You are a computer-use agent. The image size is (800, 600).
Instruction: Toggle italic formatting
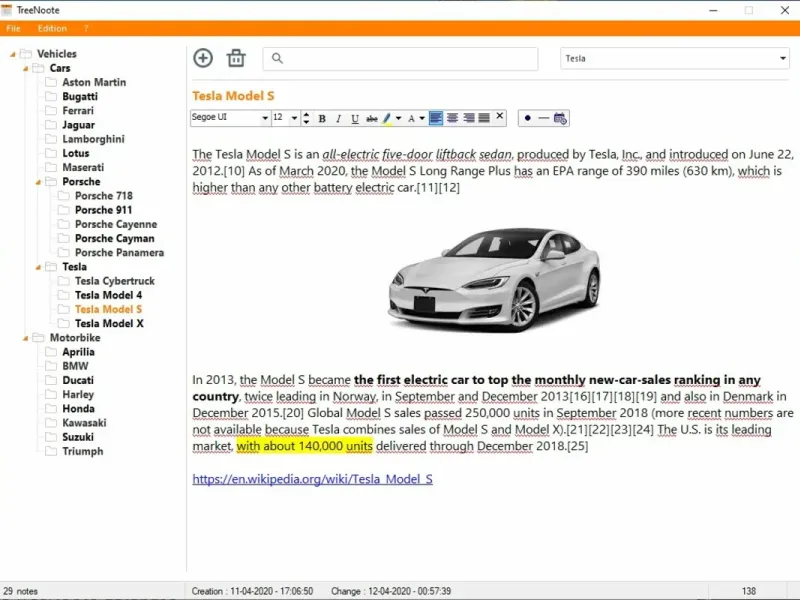[x=339, y=118]
